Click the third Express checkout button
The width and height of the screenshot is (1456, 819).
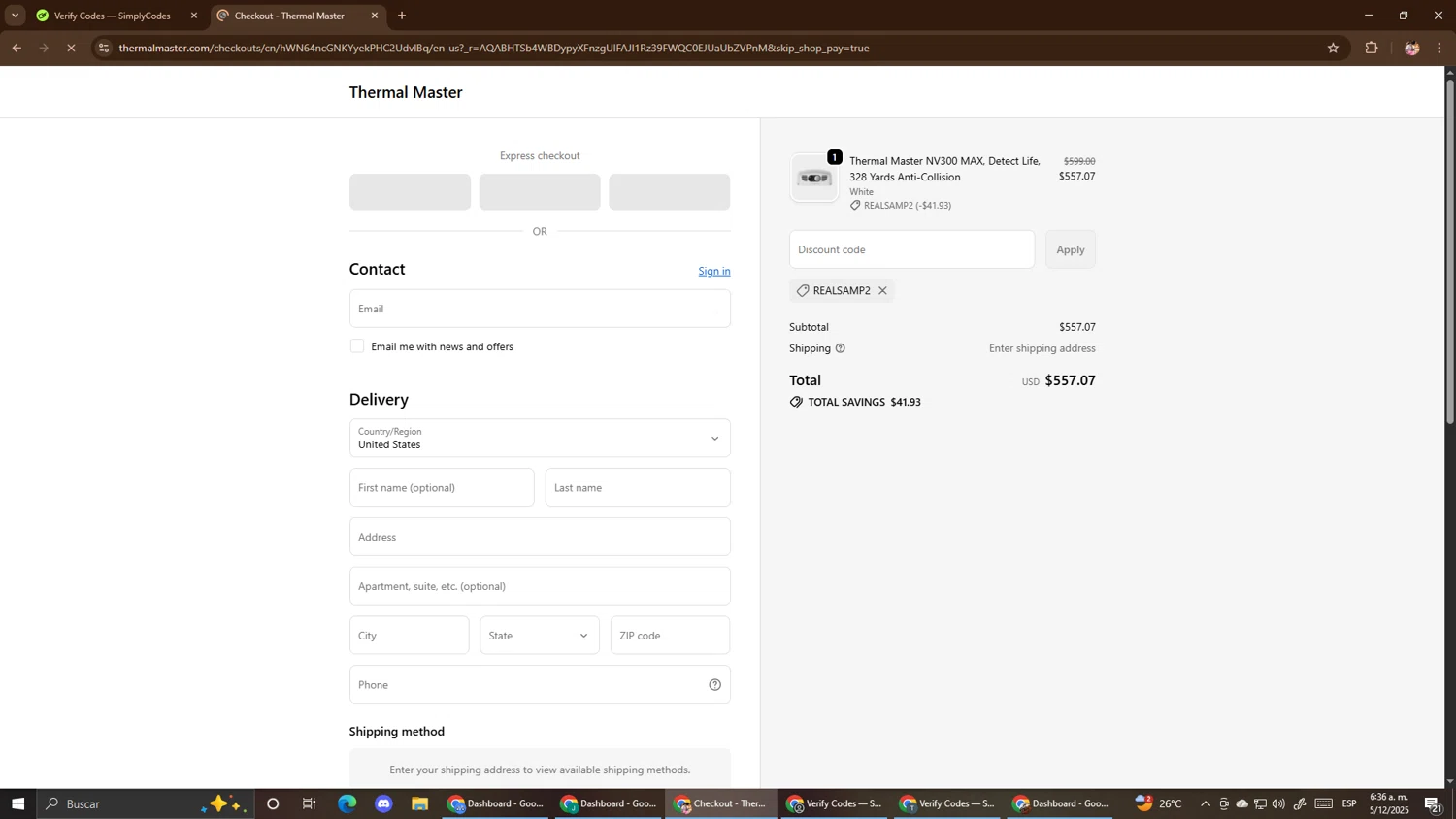point(670,192)
